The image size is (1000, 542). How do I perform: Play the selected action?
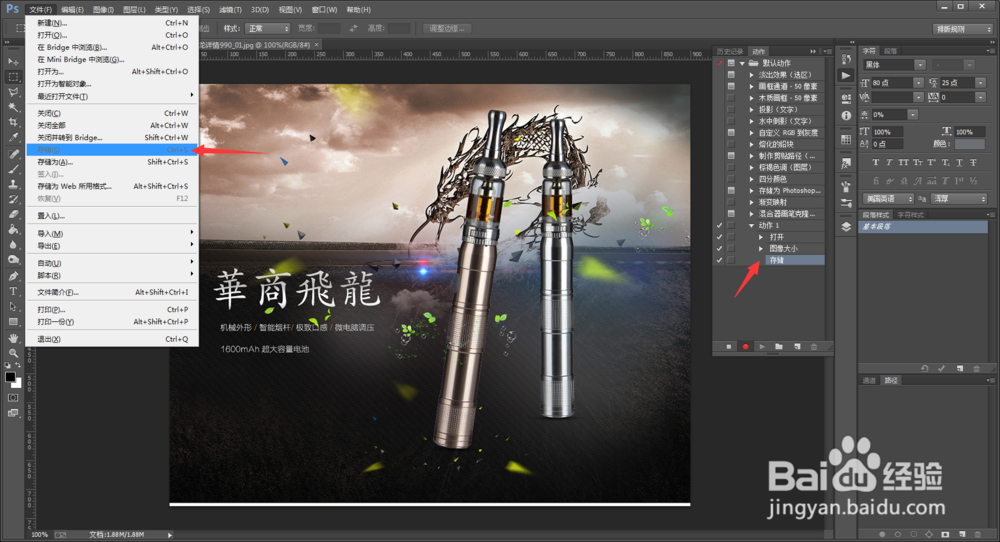click(762, 346)
